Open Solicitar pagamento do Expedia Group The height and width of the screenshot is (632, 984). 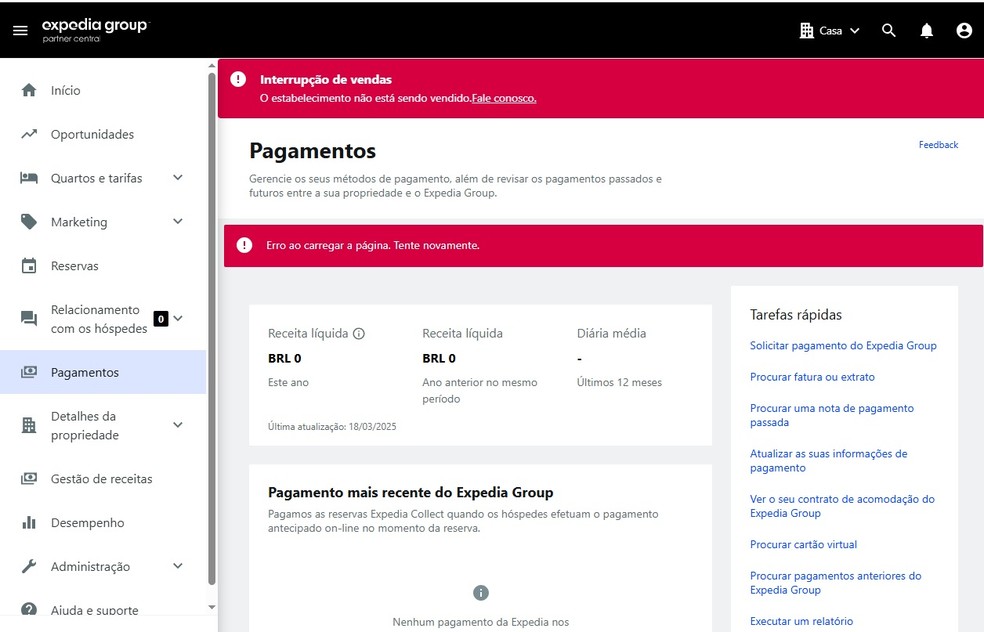[x=843, y=346]
